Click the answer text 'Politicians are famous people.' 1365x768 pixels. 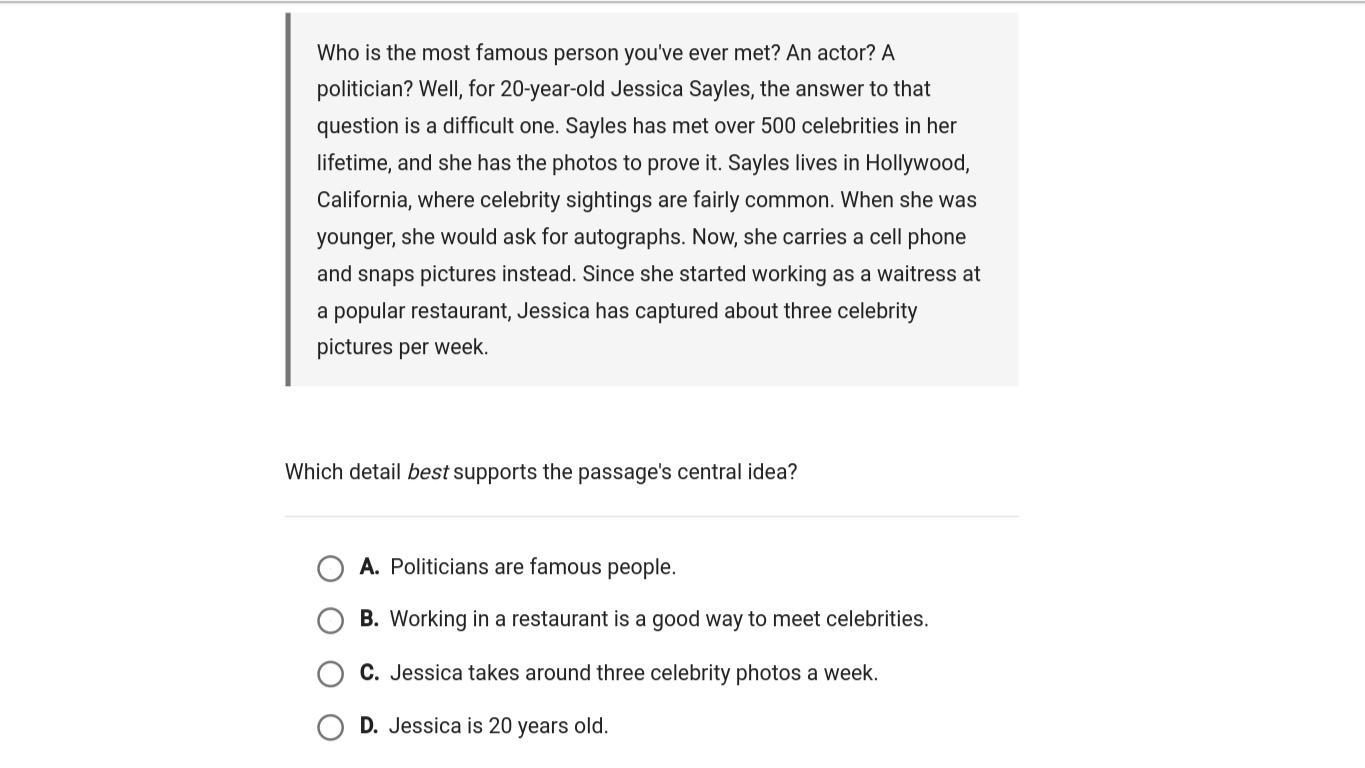(x=533, y=567)
